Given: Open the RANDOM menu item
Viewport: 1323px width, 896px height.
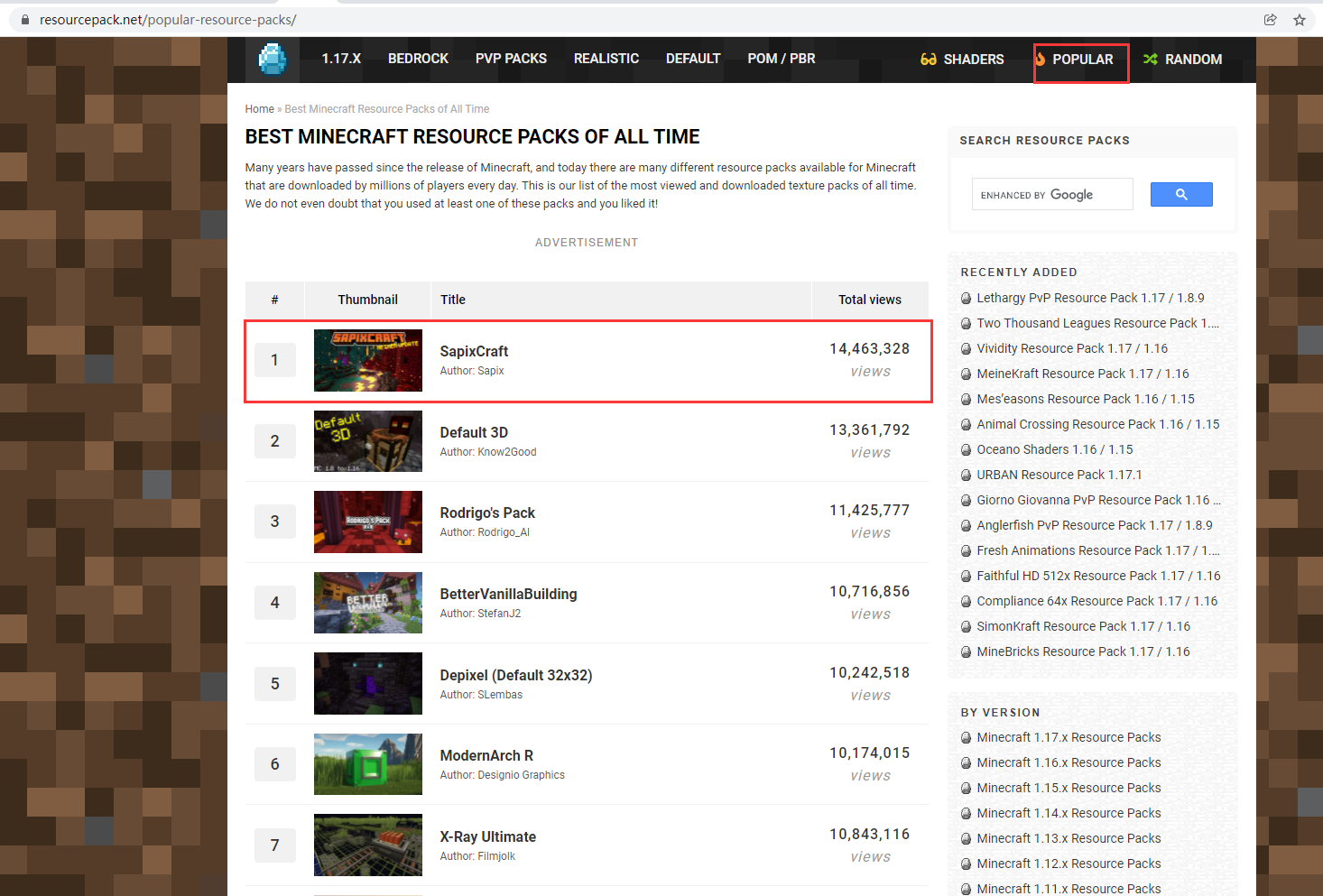Looking at the screenshot, I should 1182,60.
